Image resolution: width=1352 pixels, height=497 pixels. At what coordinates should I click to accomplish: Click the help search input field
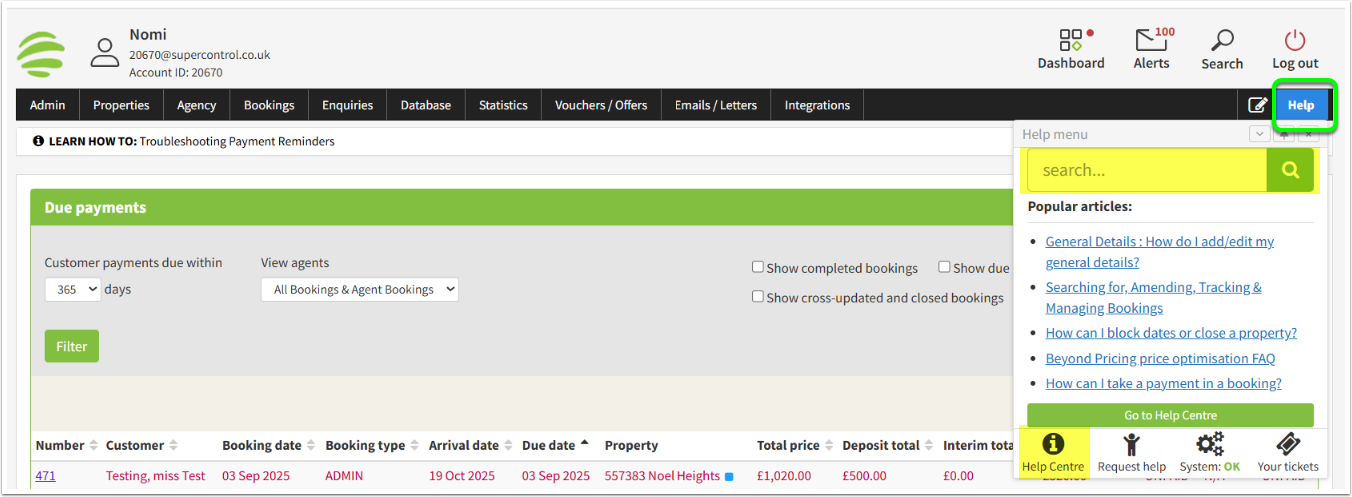coord(1146,170)
